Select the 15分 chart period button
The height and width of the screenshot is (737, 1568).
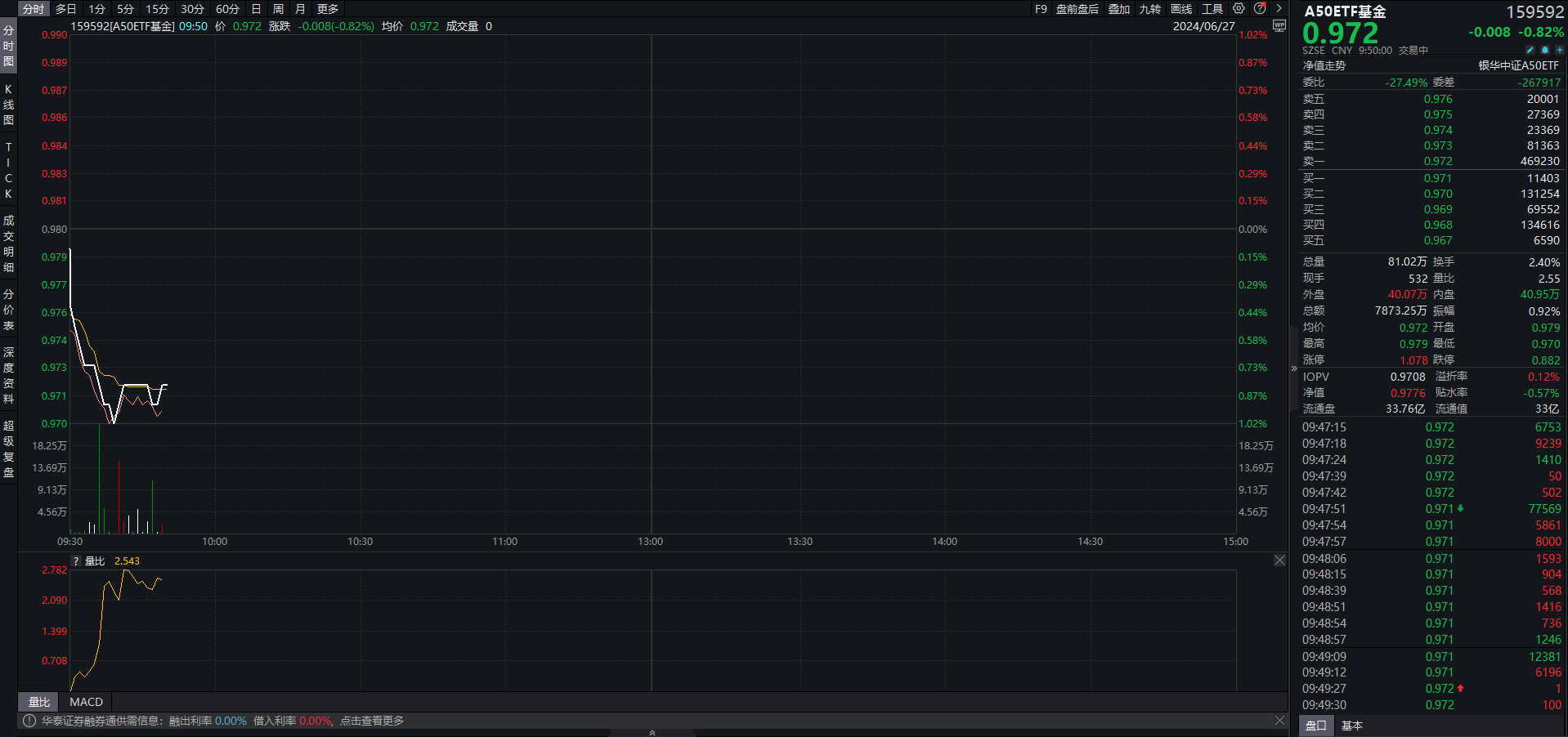tap(157, 9)
